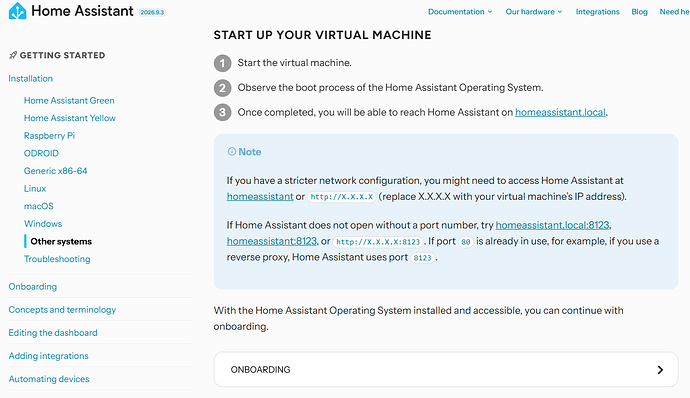The image size is (690, 398).
Task: Expand the Documentation dropdown menu
Action: coord(460,12)
